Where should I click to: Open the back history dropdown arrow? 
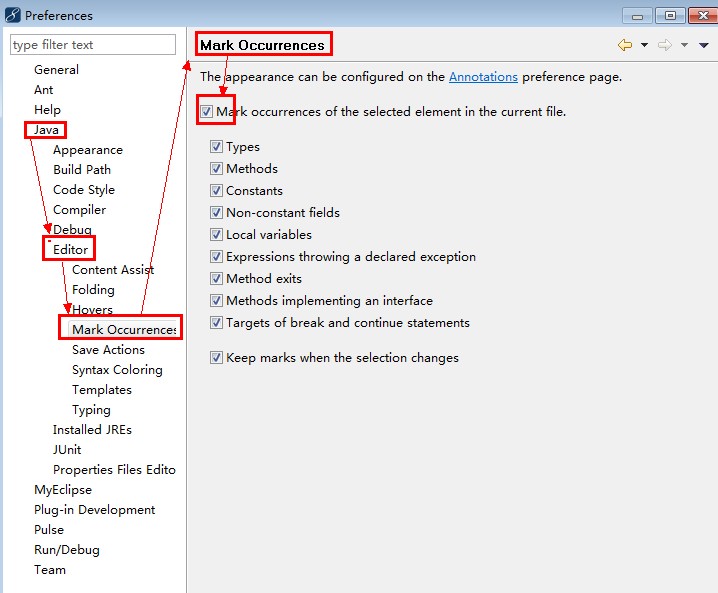click(x=644, y=45)
